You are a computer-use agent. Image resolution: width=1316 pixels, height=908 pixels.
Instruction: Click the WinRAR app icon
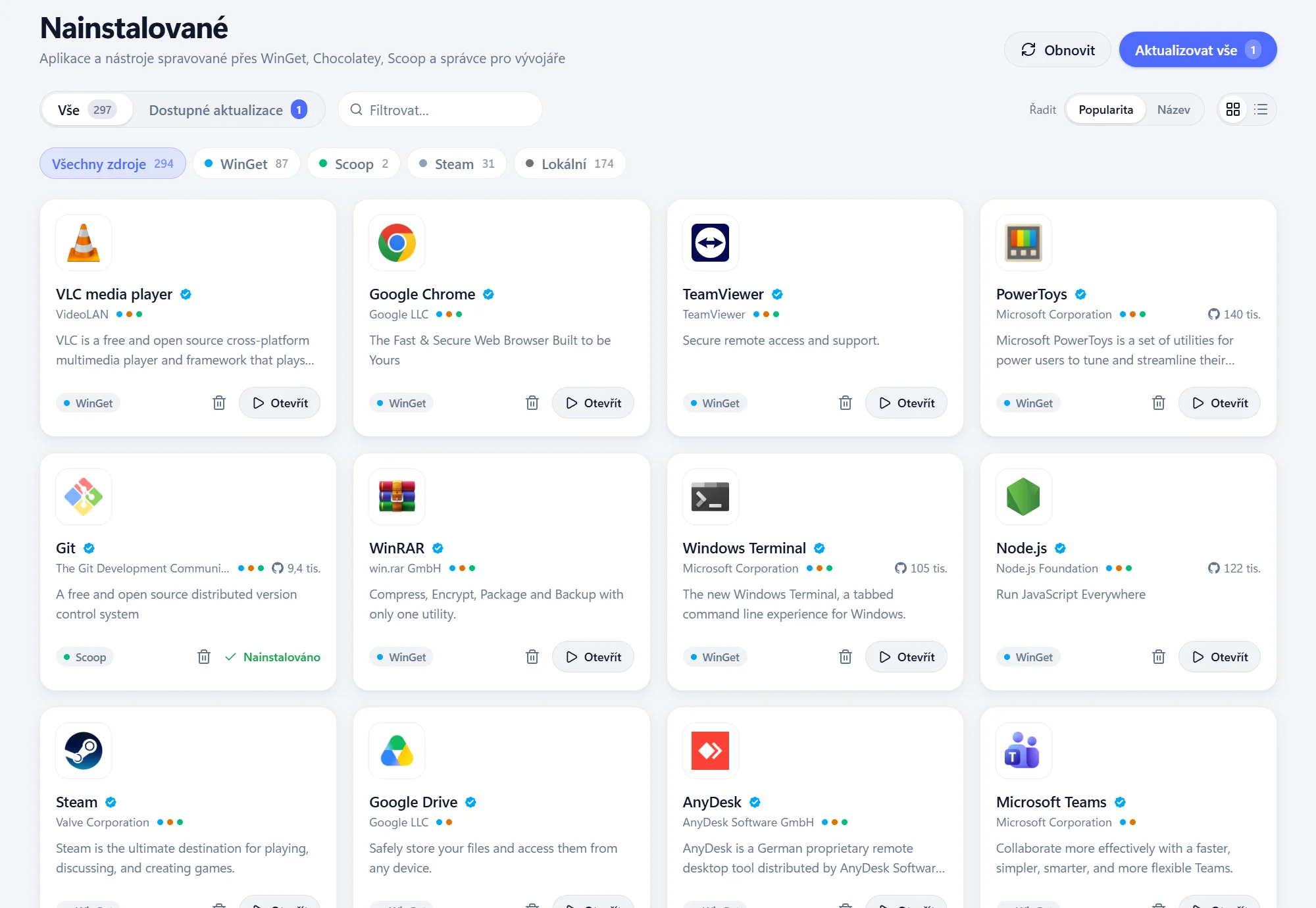[397, 497]
